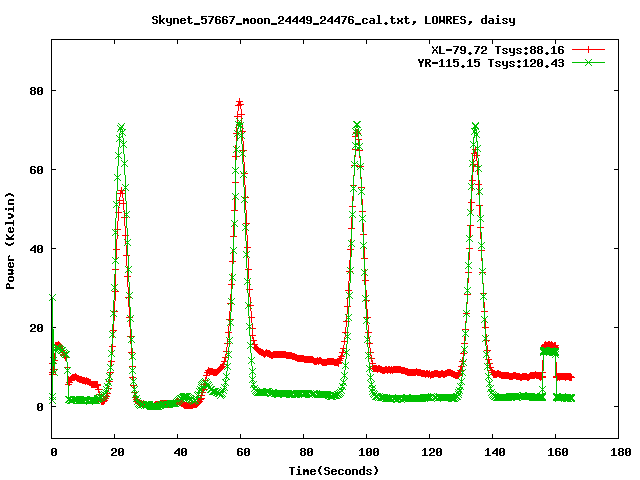Viewport: 640px width, 480px height.
Task: Click the red legend line sample
Action: pyautogui.click(x=588, y=50)
